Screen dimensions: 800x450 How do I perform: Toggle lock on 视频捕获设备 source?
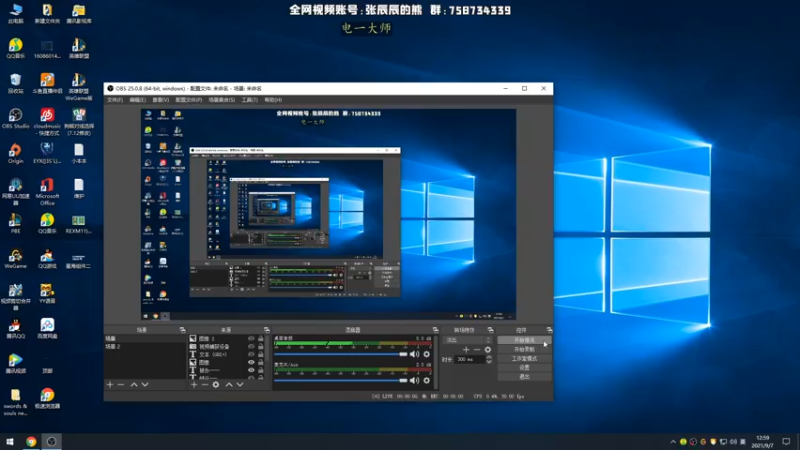coord(261,346)
